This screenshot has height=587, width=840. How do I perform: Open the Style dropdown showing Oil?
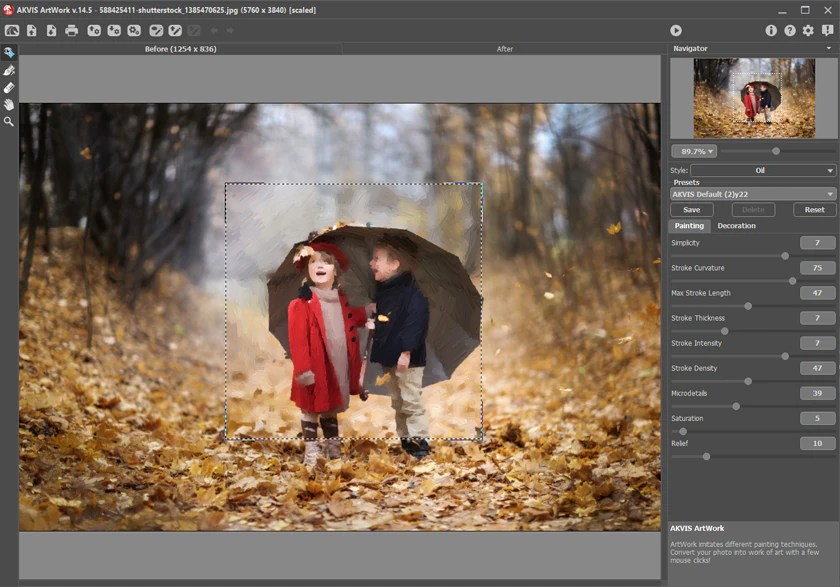coord(760,170)
